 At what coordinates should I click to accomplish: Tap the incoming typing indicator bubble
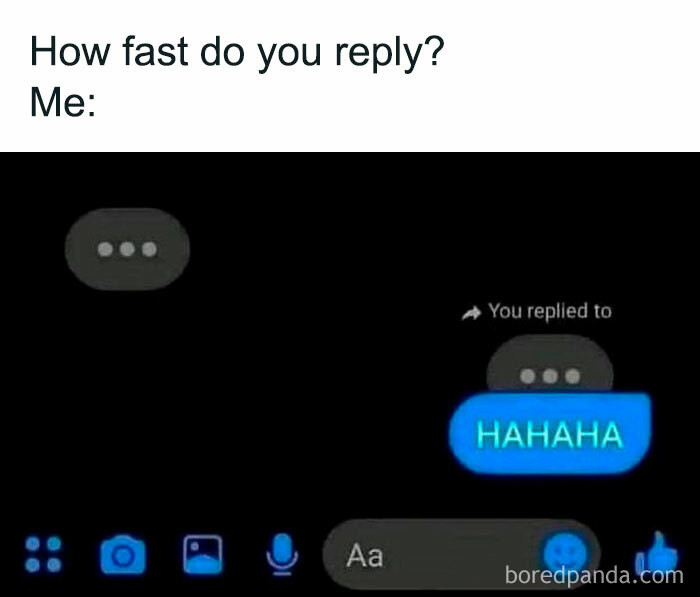tap(127, 249)
